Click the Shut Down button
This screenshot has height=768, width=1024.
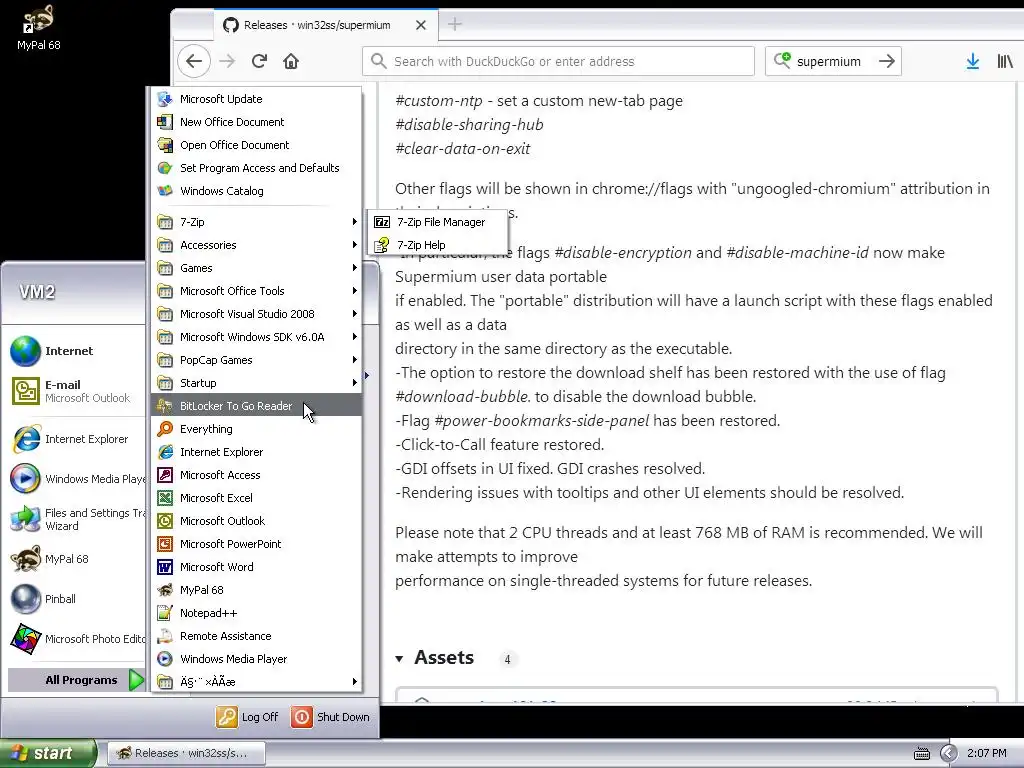point(330,717)
